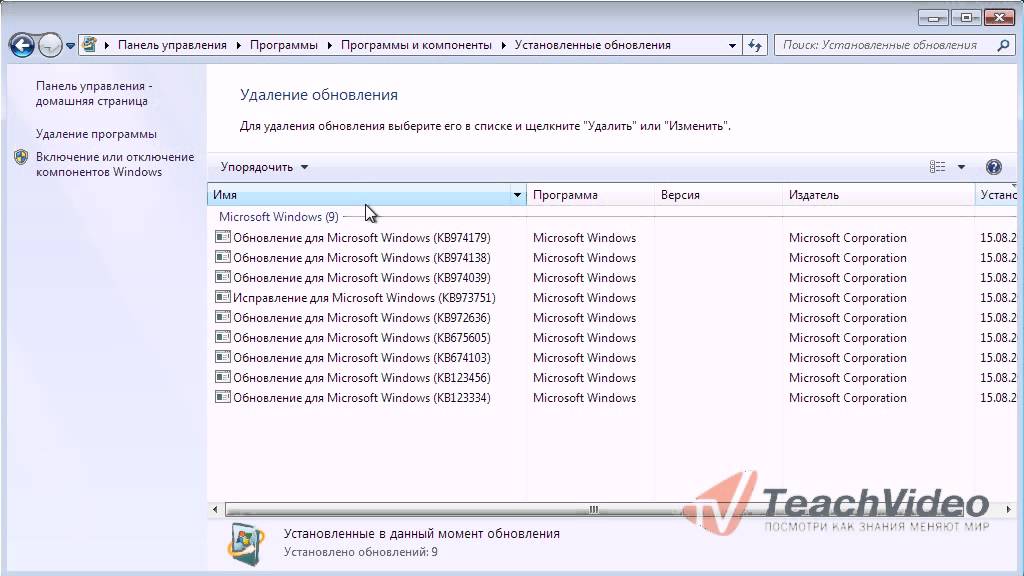The image size is (1024, 576).
Task: Click the back navigation arrow
Action: pyautogui.click(x=20, y=44)
